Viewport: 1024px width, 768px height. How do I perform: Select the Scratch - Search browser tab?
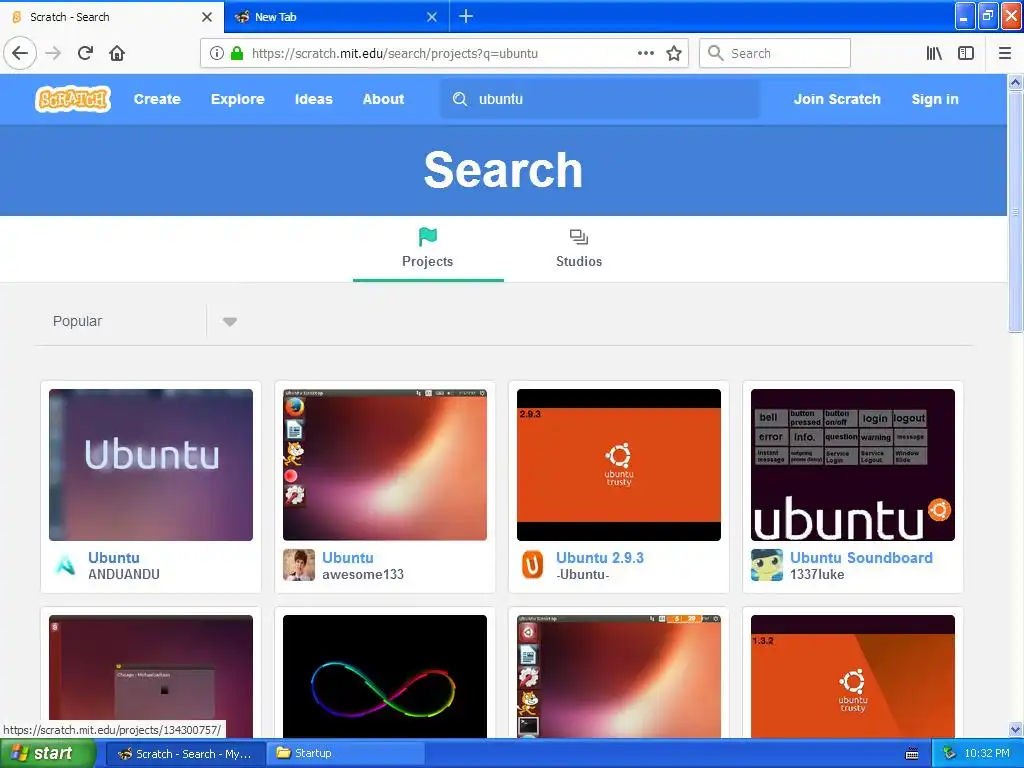click(112, 17)
